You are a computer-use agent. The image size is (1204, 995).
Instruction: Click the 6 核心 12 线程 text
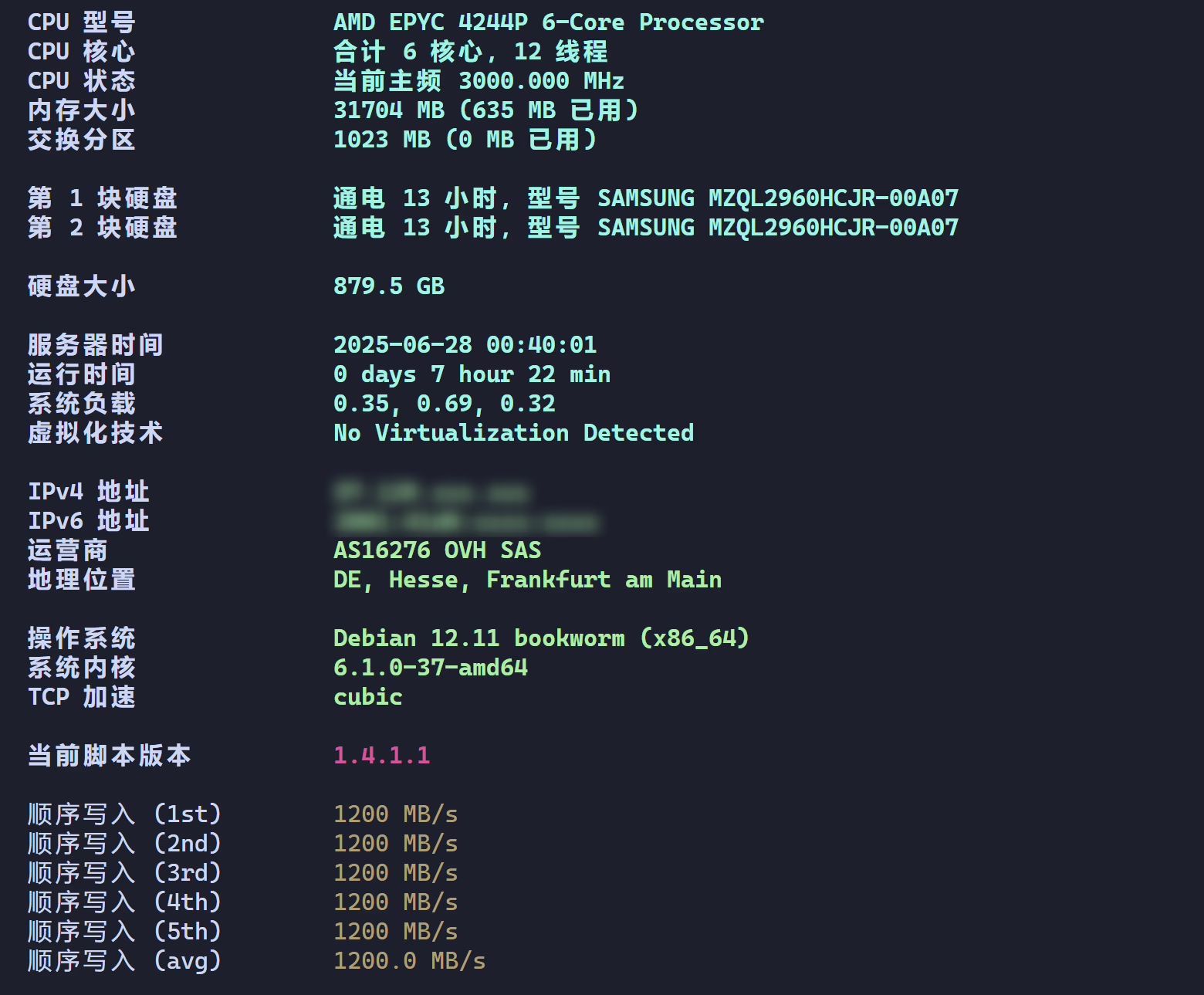(x=471, y=52)
